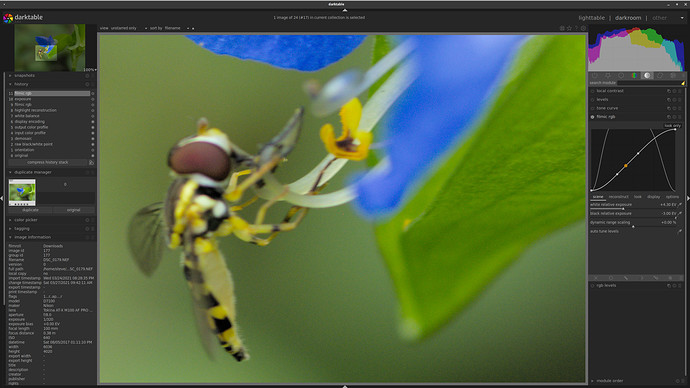Reset local contrast module parameters

[x=675, y=91]
